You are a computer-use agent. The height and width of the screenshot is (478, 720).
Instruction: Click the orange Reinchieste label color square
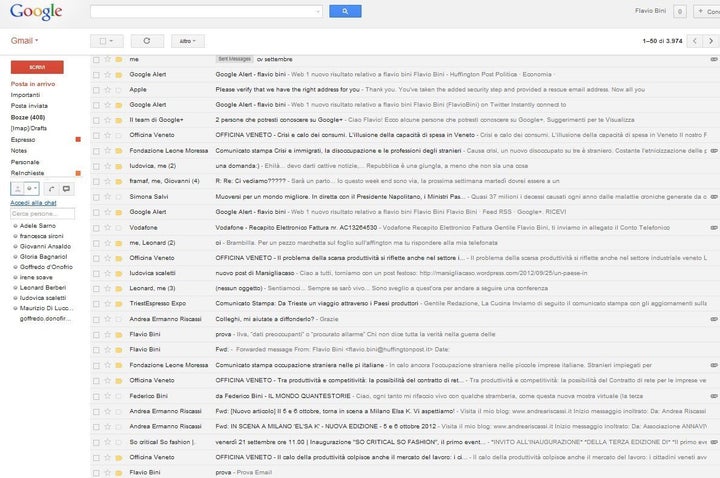[78, 173]
